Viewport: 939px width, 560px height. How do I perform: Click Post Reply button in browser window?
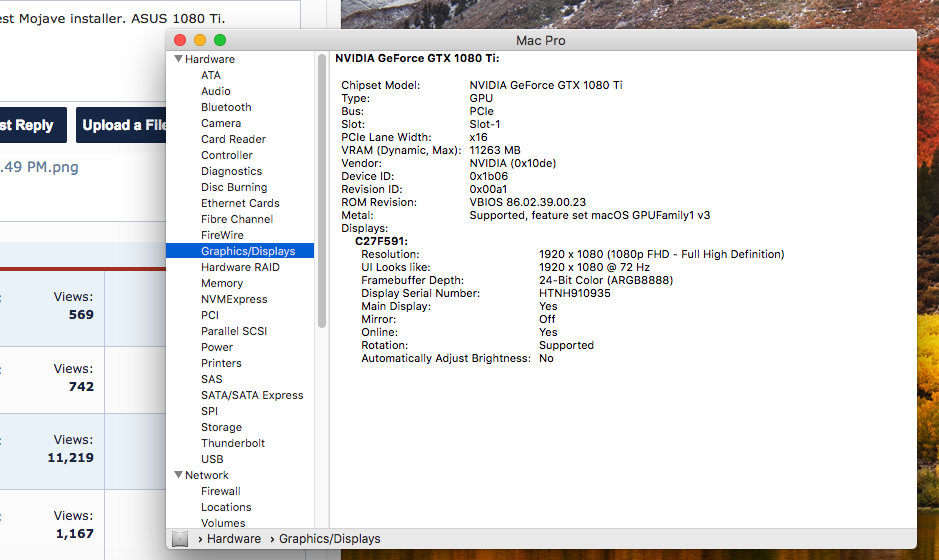click(33, 125)
